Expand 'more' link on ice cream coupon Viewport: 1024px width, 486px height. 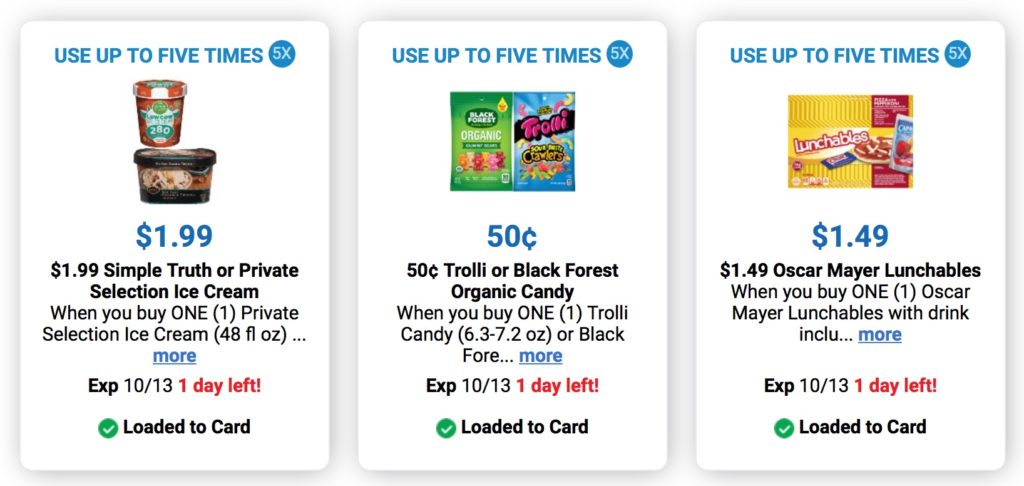174,356
